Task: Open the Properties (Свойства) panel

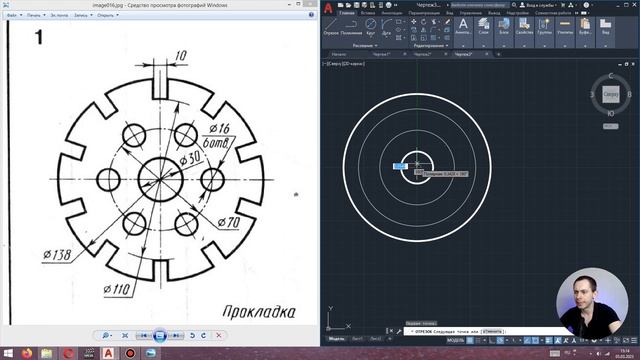Action: coord(524,27)
